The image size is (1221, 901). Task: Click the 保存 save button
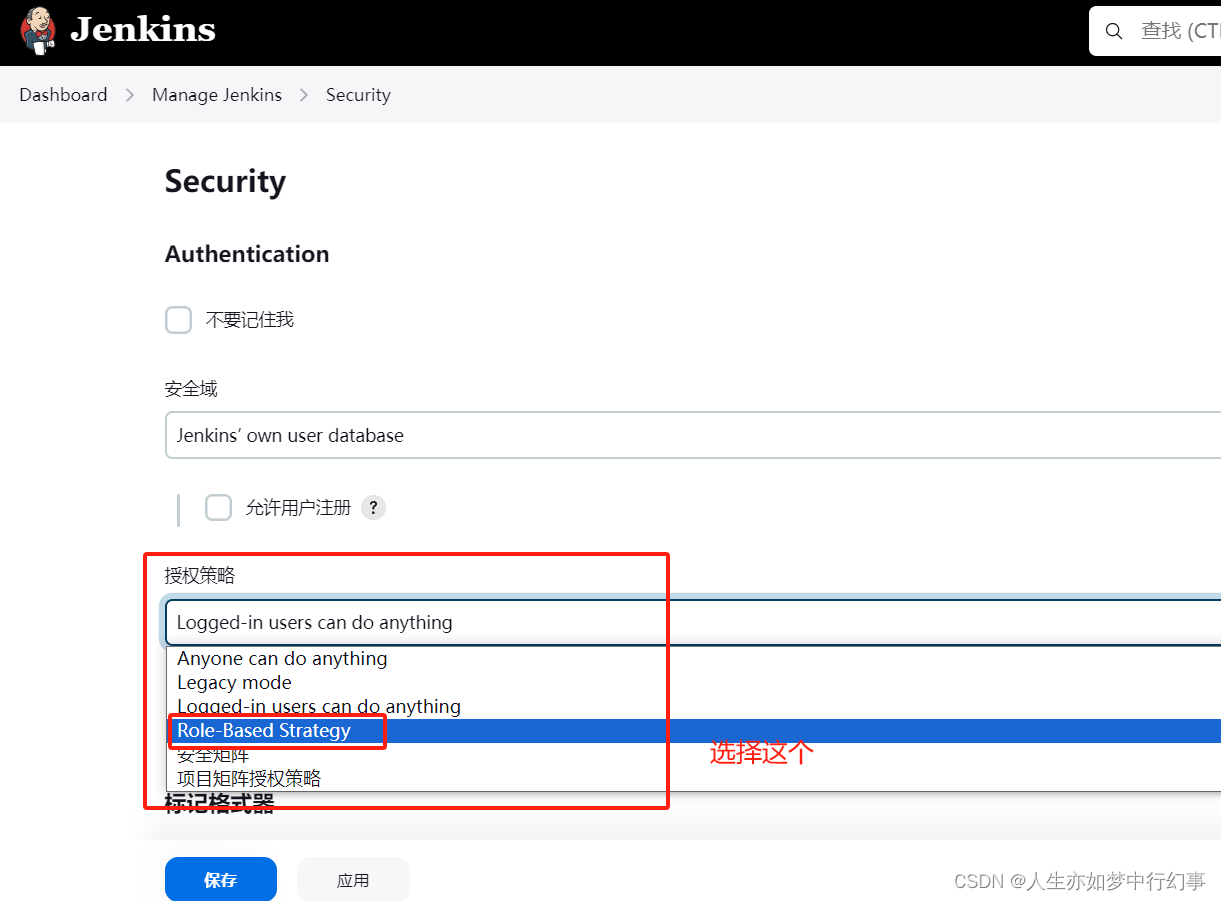pyautogui.click(x=221, y=880)
